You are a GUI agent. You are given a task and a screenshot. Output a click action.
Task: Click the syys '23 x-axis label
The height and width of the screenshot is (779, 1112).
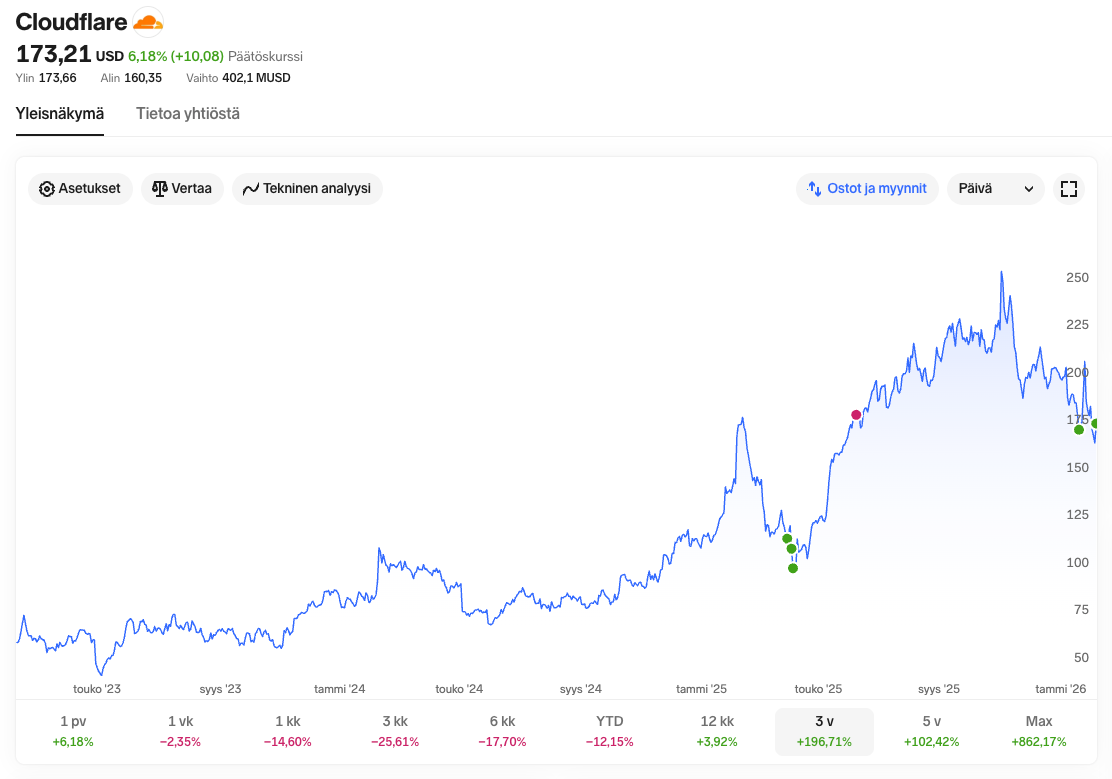coord(220,689)
